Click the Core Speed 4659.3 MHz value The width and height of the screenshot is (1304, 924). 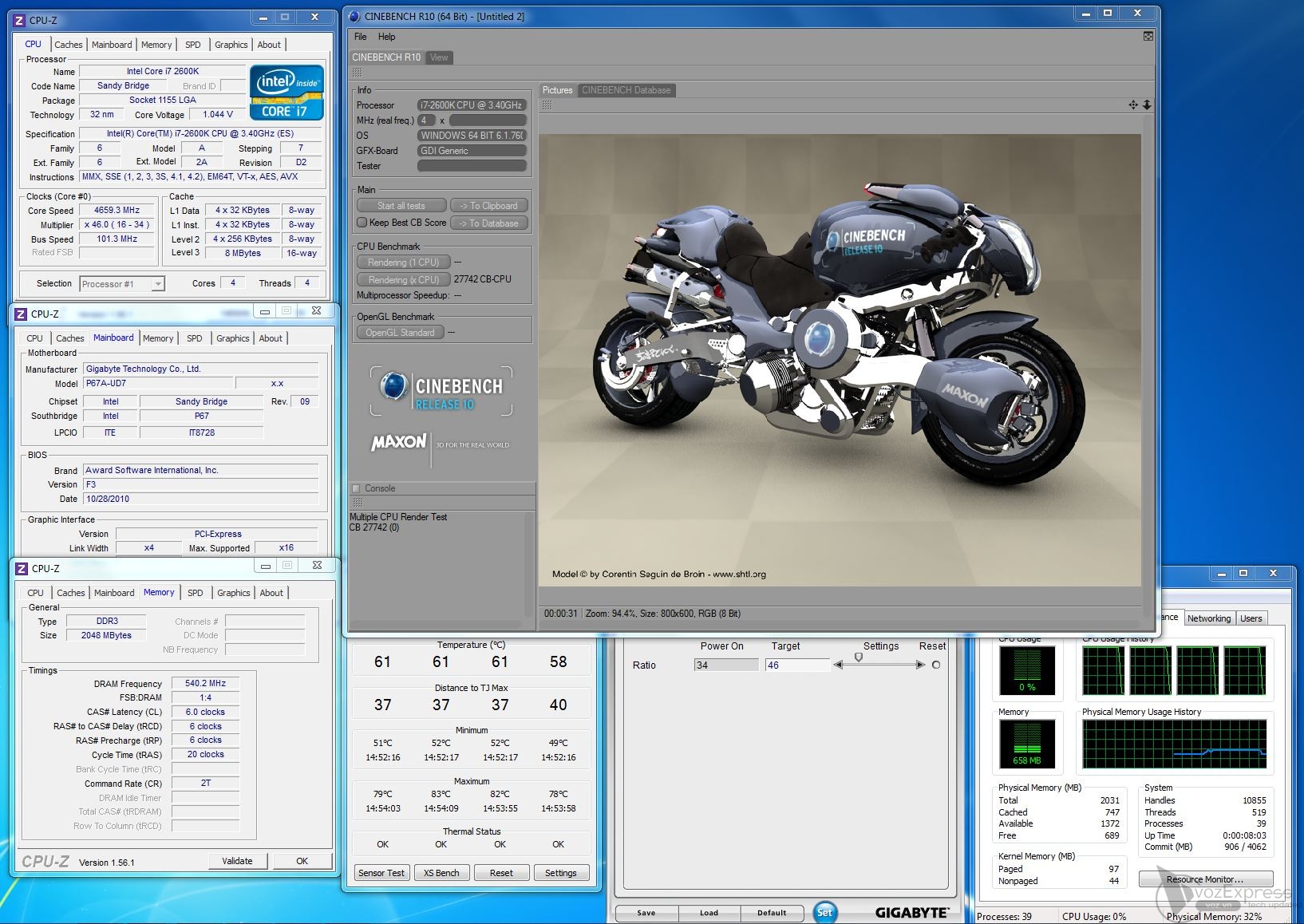tap(117, 211)
